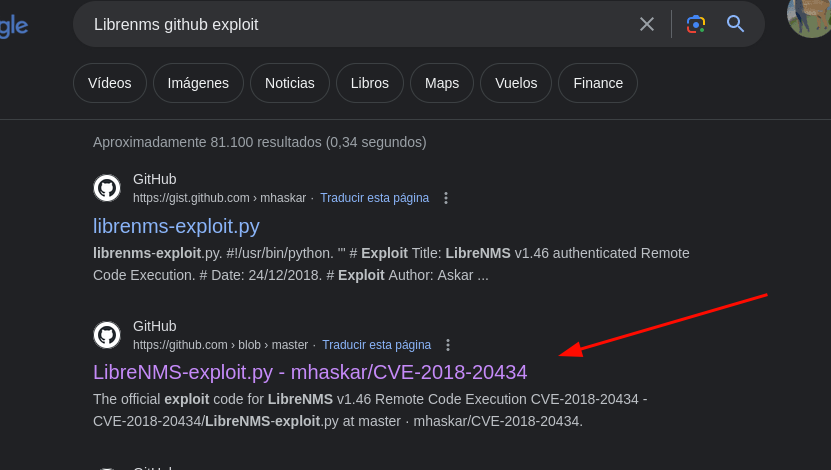Open LibreNMS-exploit.py - mhaskar/CVE-2018-20434 link
The image size is (831, 470).
310,372
